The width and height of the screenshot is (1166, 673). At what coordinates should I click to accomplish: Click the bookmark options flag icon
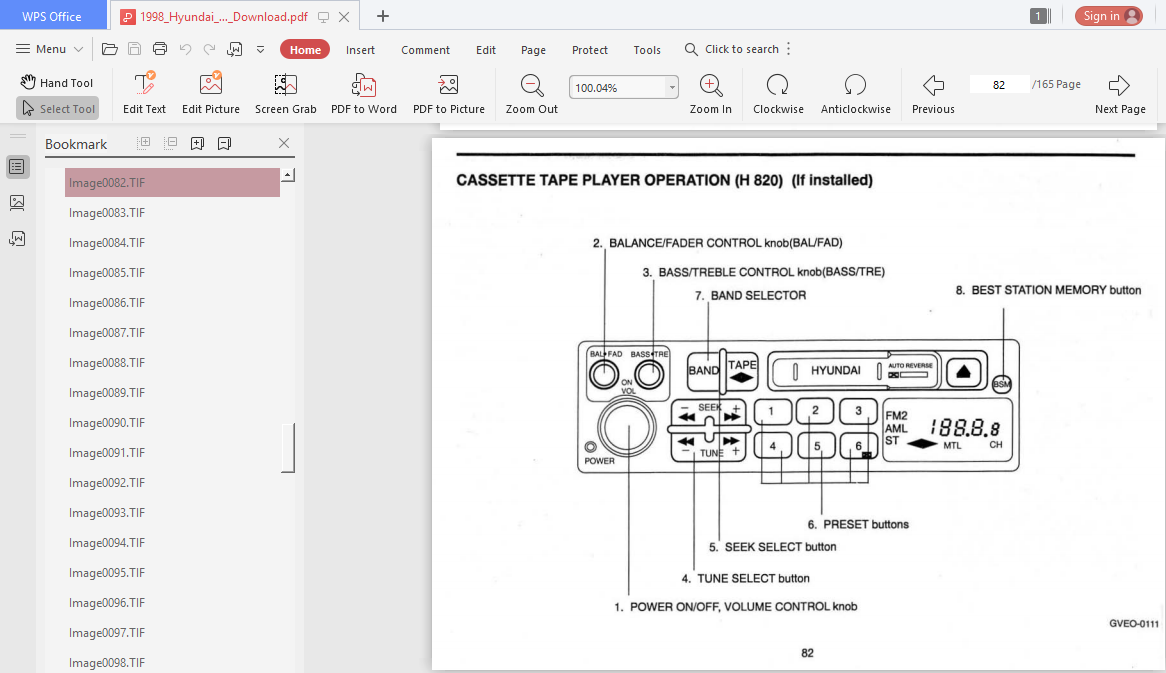coord(224,144)
